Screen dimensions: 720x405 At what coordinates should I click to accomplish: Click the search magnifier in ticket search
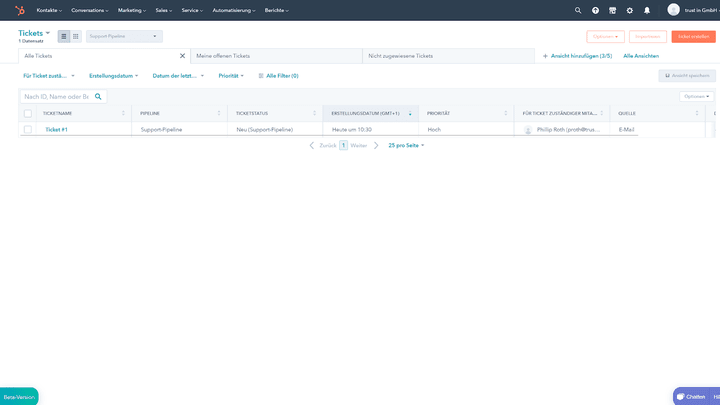click(98, 96)
